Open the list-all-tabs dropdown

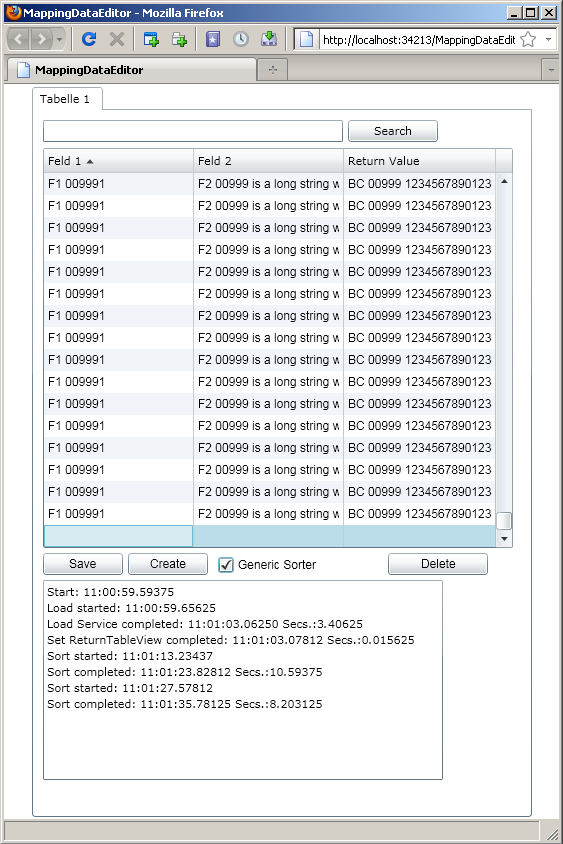point(551,70)
